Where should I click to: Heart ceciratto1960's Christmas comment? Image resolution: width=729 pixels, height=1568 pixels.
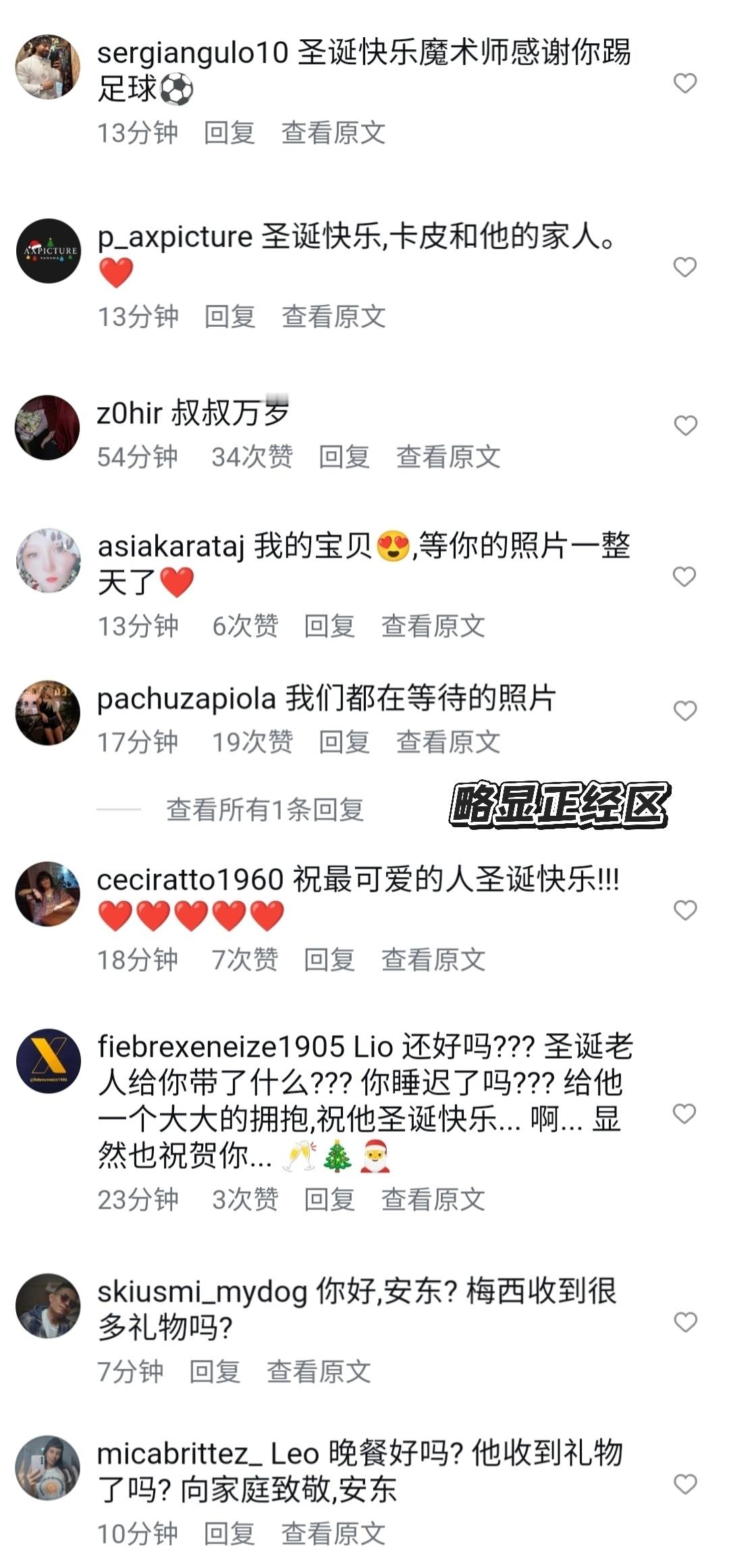pos(685,910)
